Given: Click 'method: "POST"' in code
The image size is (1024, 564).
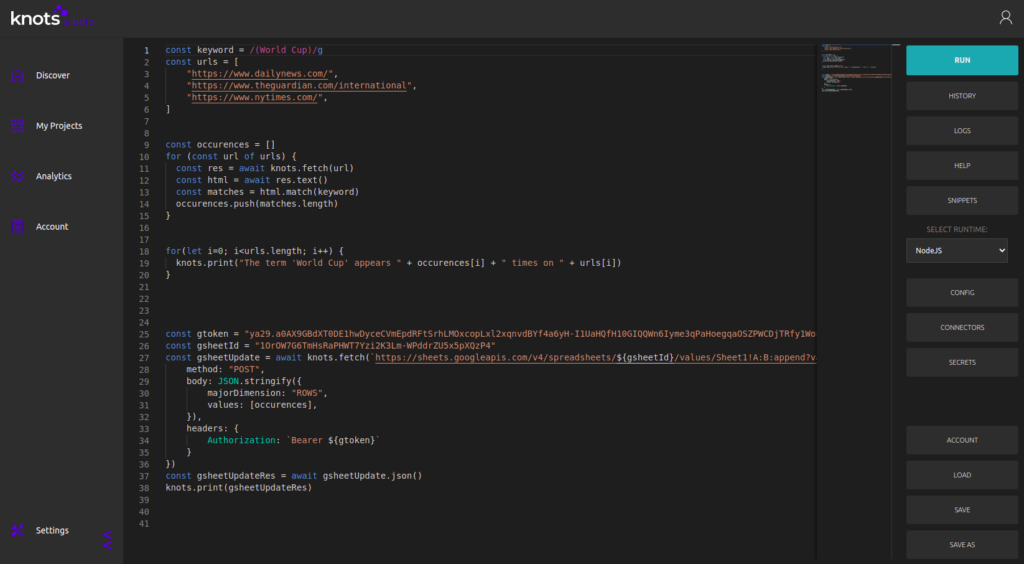Looking at the screenshot, I should pyautogui.click(x=225, y=369).
